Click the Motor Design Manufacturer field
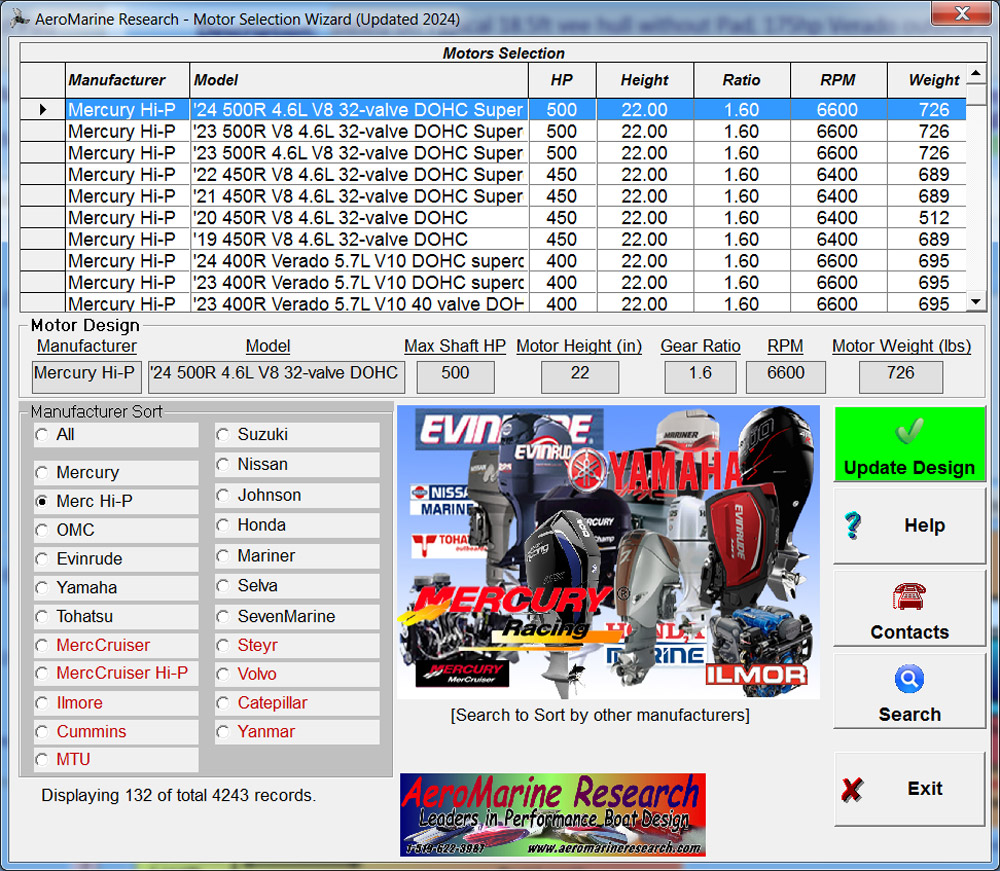 tap(86, 377)
